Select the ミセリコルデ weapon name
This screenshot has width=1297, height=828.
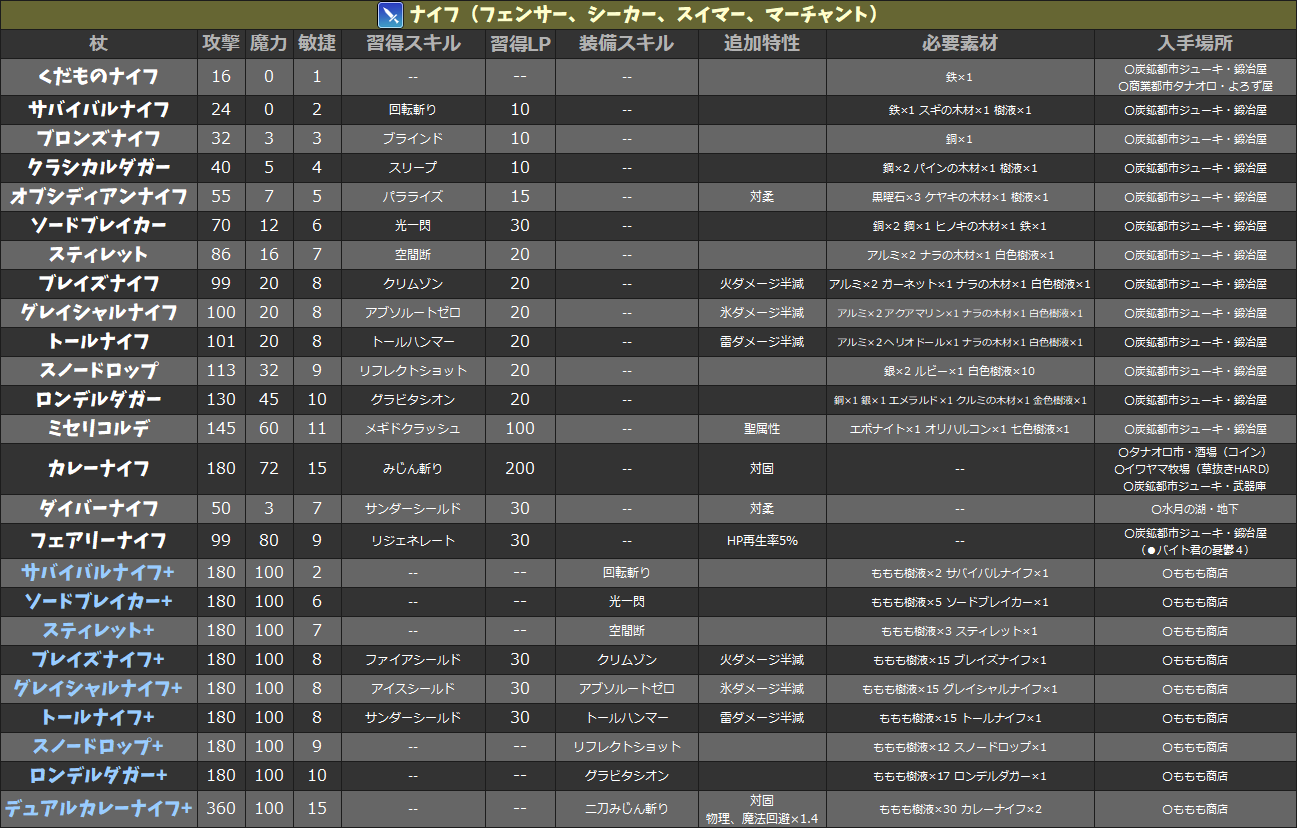point(99,429)
